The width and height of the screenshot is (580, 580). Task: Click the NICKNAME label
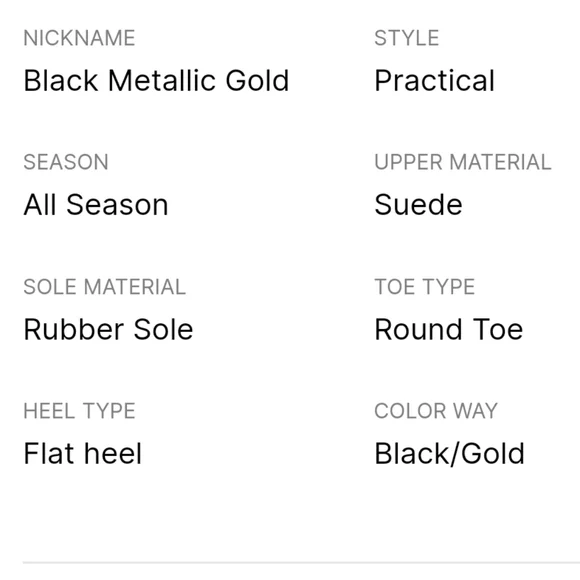coord(79,38)
